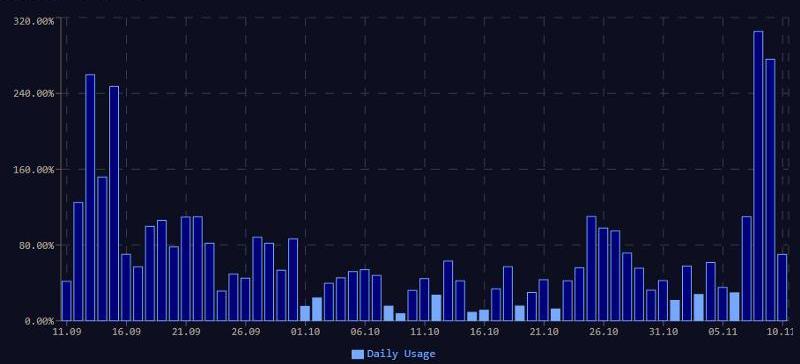
Task: Select the bar above the 21.09 tick
Action: click(186, 269)
